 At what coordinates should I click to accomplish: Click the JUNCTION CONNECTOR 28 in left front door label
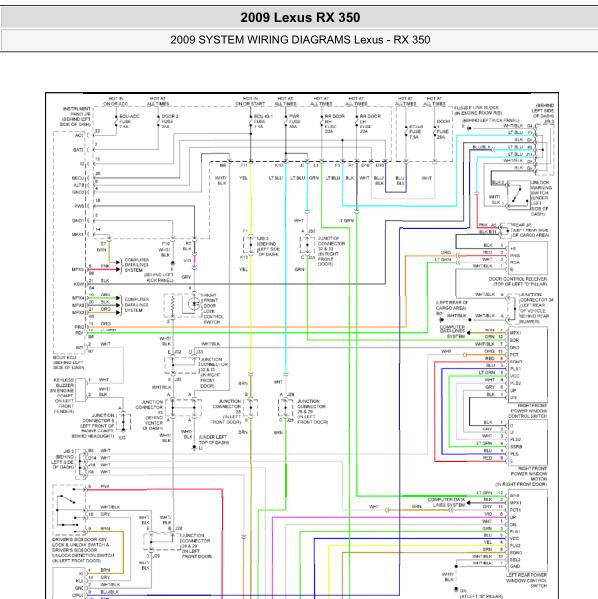pos(227,411)
